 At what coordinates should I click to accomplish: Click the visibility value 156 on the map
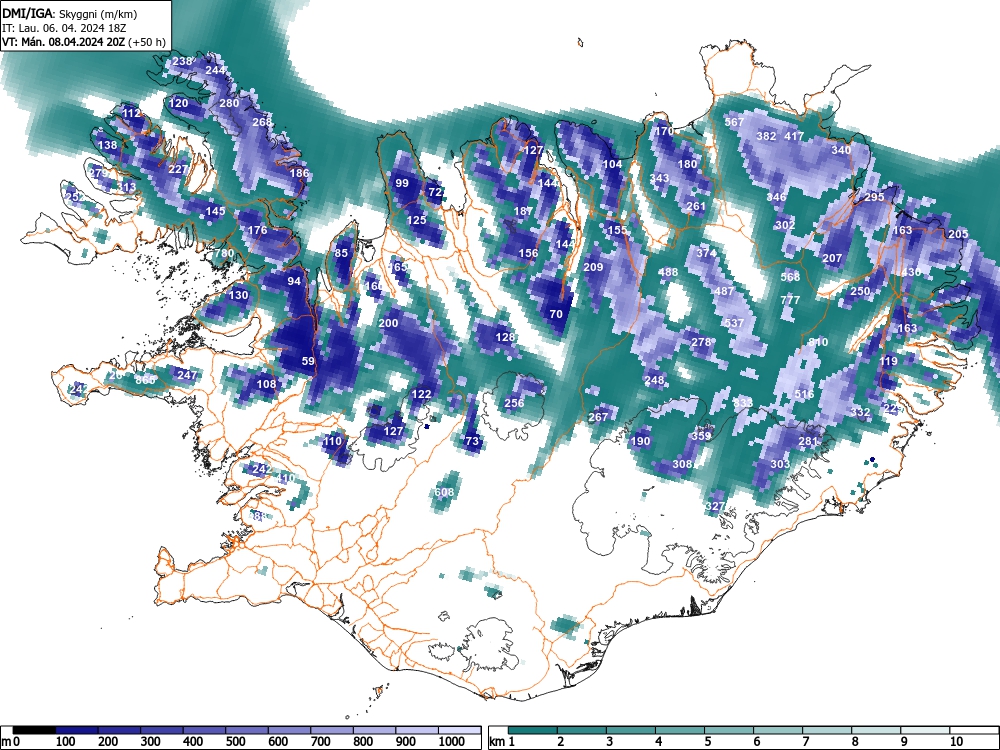point(528,253)
